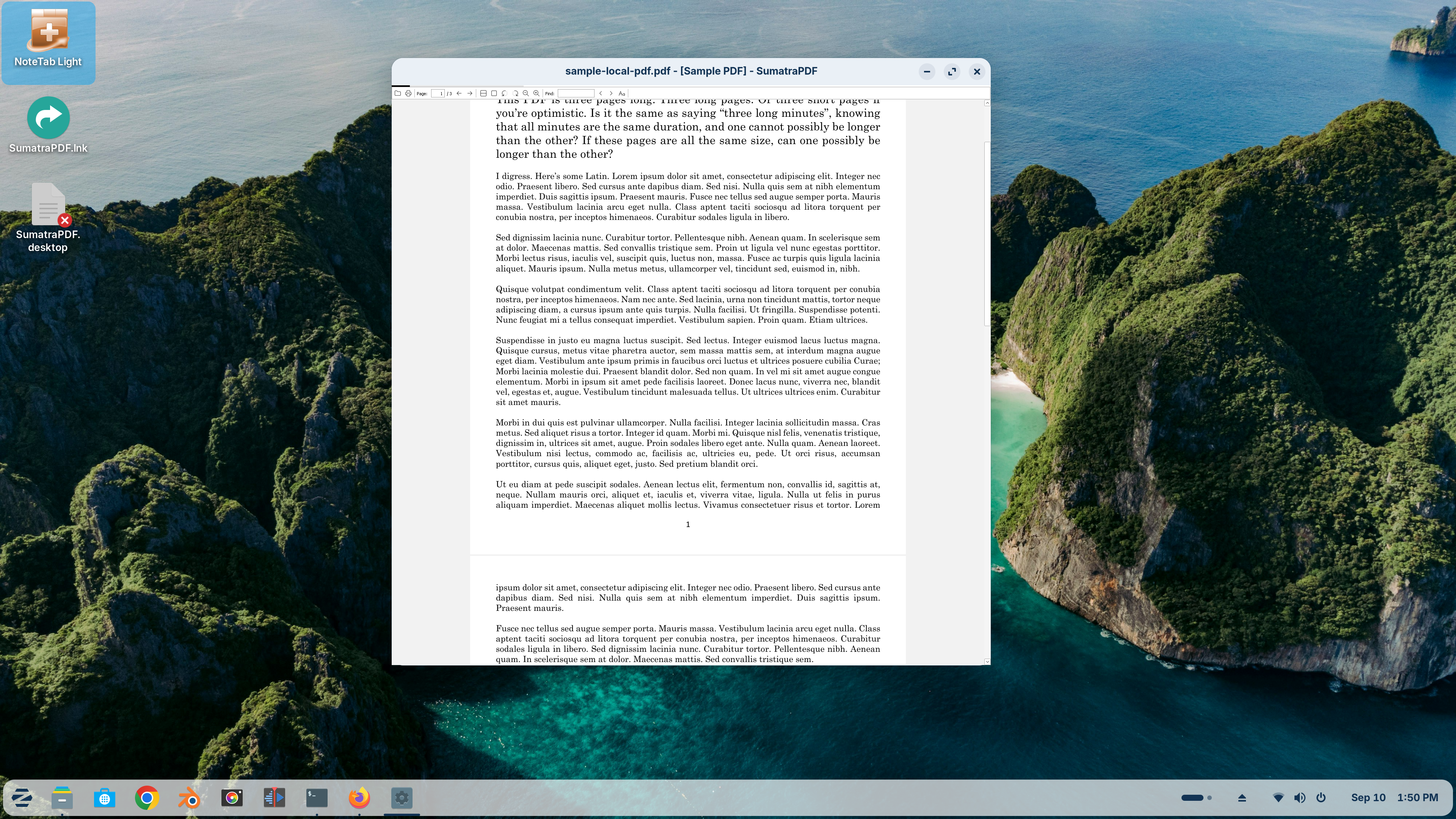This screenshot has height=819, width=1456.
Task: Launch Firefox from taskbar
Action: click(359, 797)
